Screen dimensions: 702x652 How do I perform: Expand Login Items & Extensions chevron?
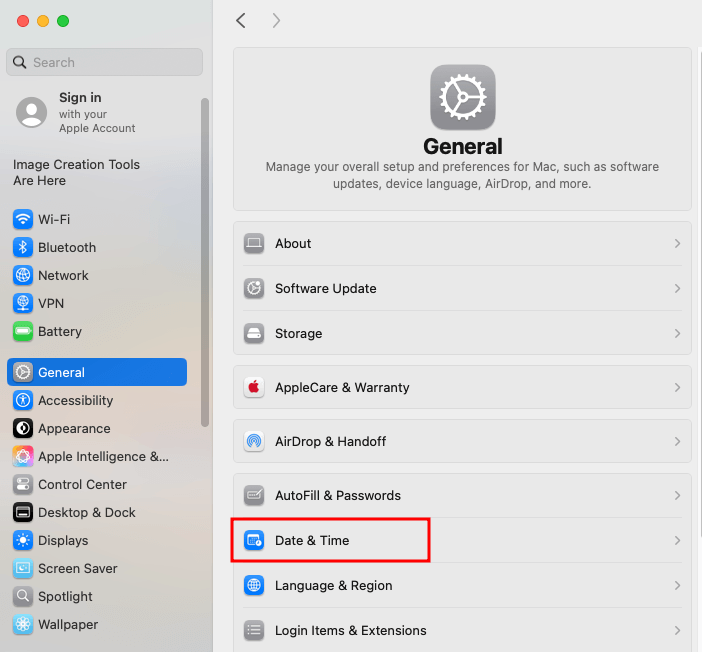[x=677, y=630]
